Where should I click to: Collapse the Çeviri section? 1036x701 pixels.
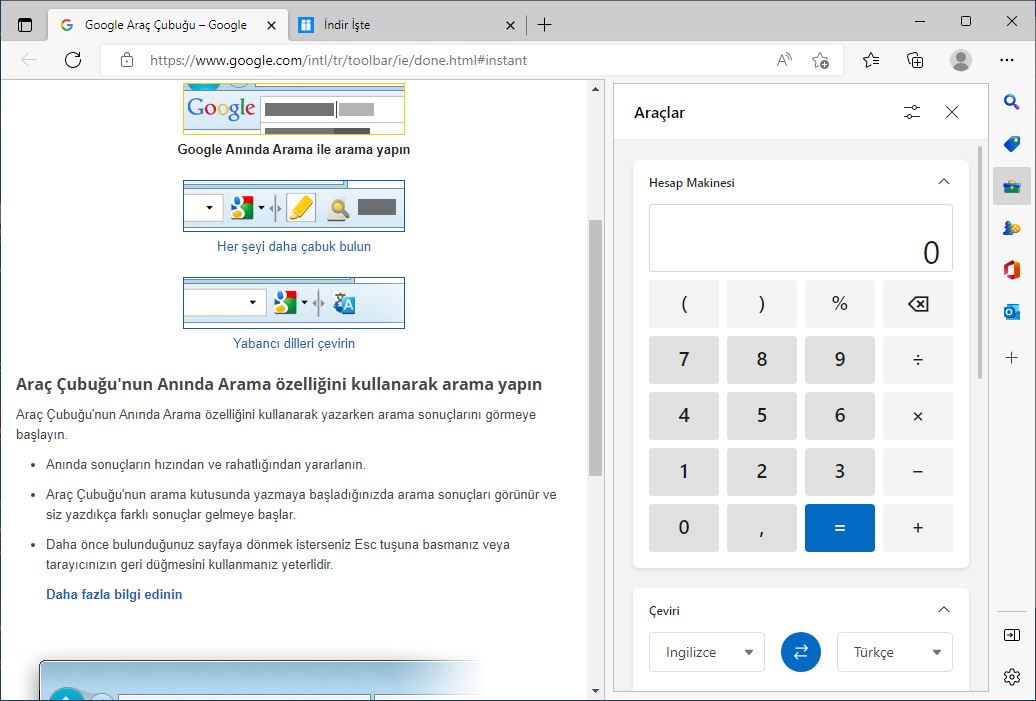944,610
